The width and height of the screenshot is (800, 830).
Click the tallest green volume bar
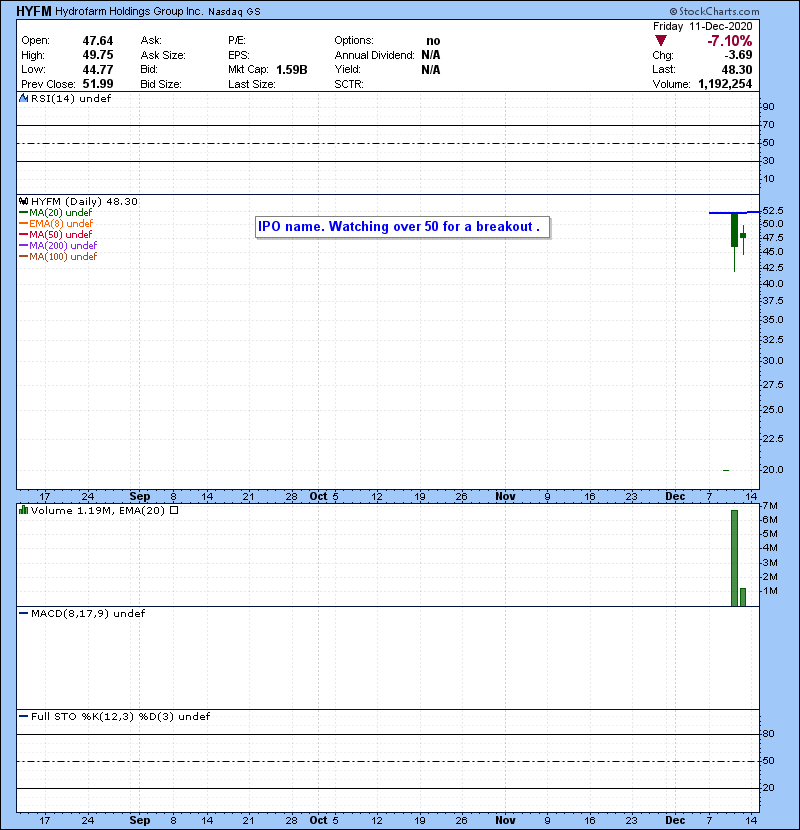(734, 558)
